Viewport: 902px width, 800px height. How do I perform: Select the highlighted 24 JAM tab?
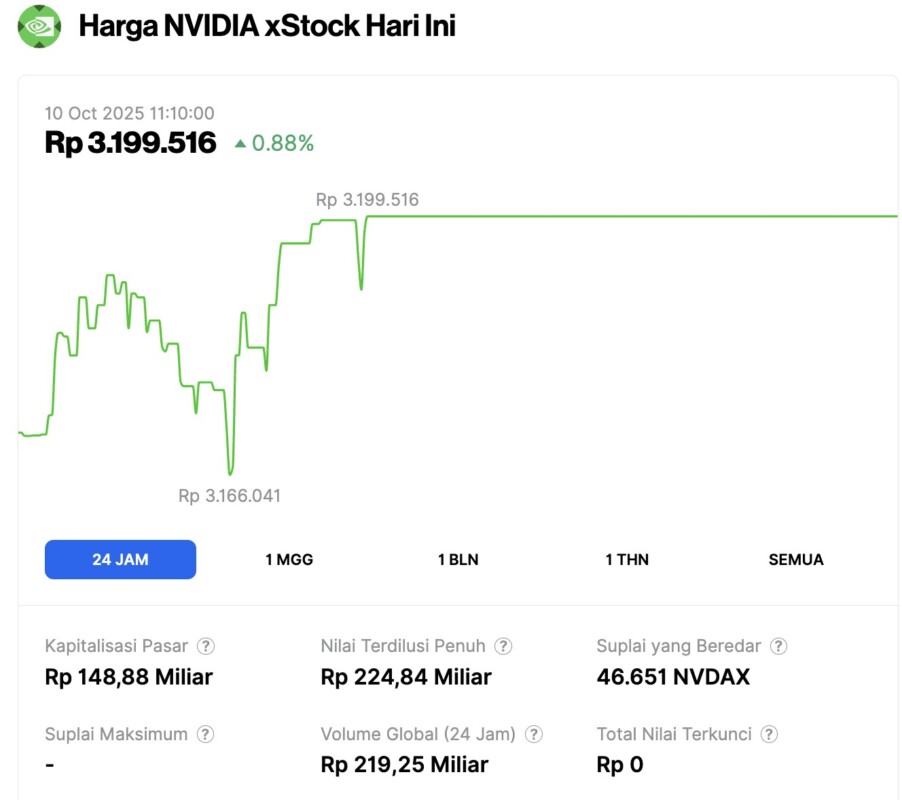(120, 559)
